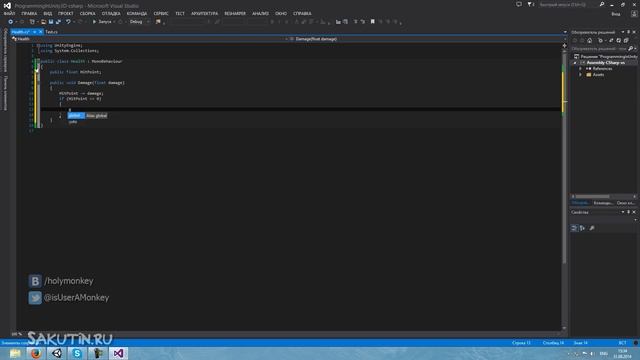Viewport: 640px width, 360px height.
Task: Click ВСТ insert mode in status bar
Action: [x=622, y=343]
